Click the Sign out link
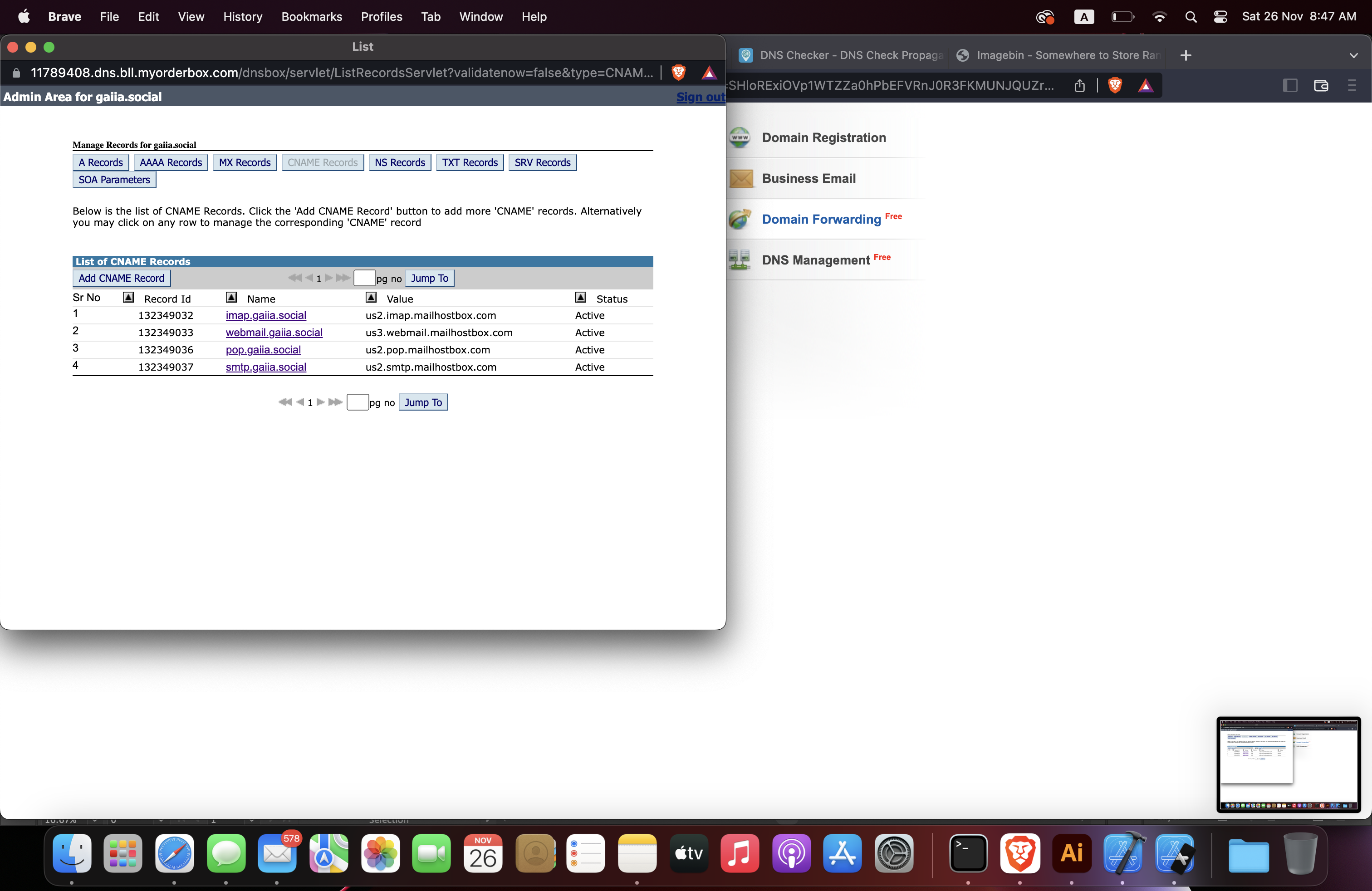Viewport: 1372px width, 891px height. tap(701, 97)
